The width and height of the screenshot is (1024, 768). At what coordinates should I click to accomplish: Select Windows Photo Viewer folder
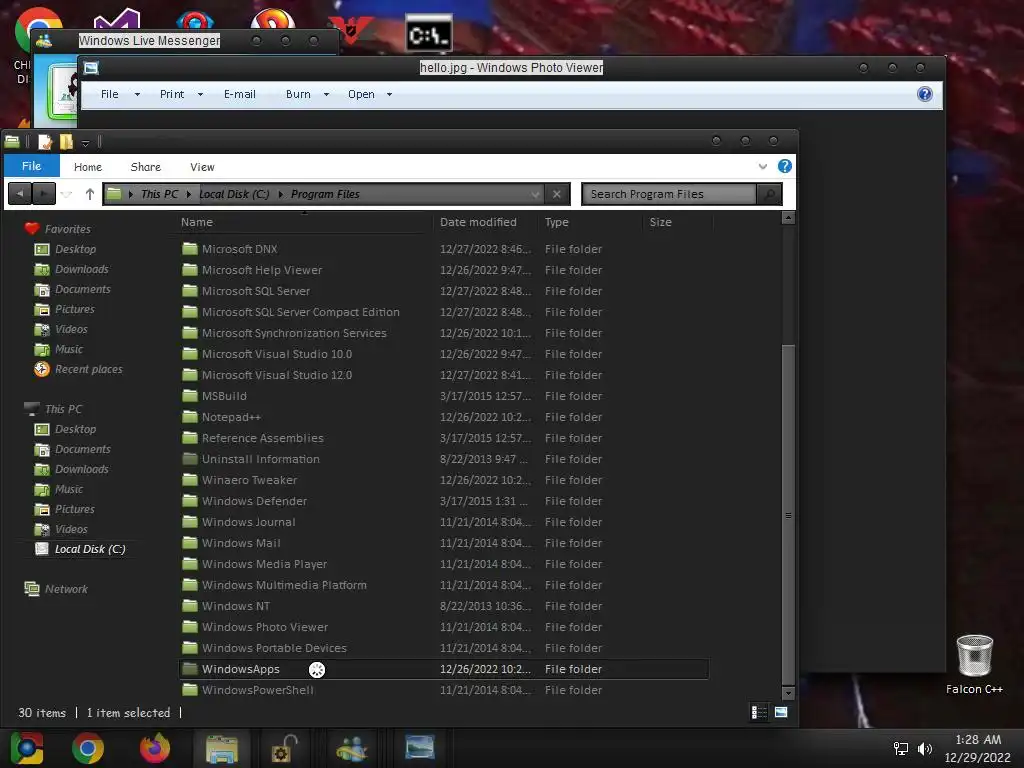[264, 627]
